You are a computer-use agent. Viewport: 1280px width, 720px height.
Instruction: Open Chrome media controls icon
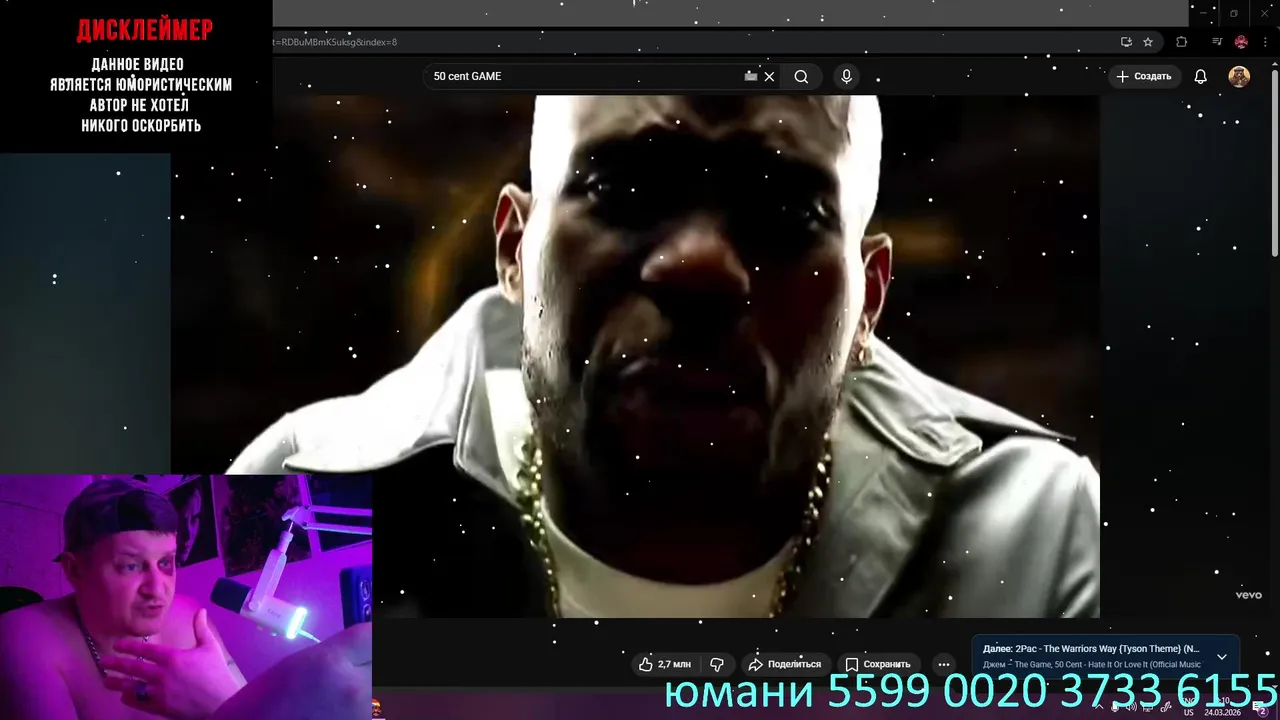[x=1217, y=42]
